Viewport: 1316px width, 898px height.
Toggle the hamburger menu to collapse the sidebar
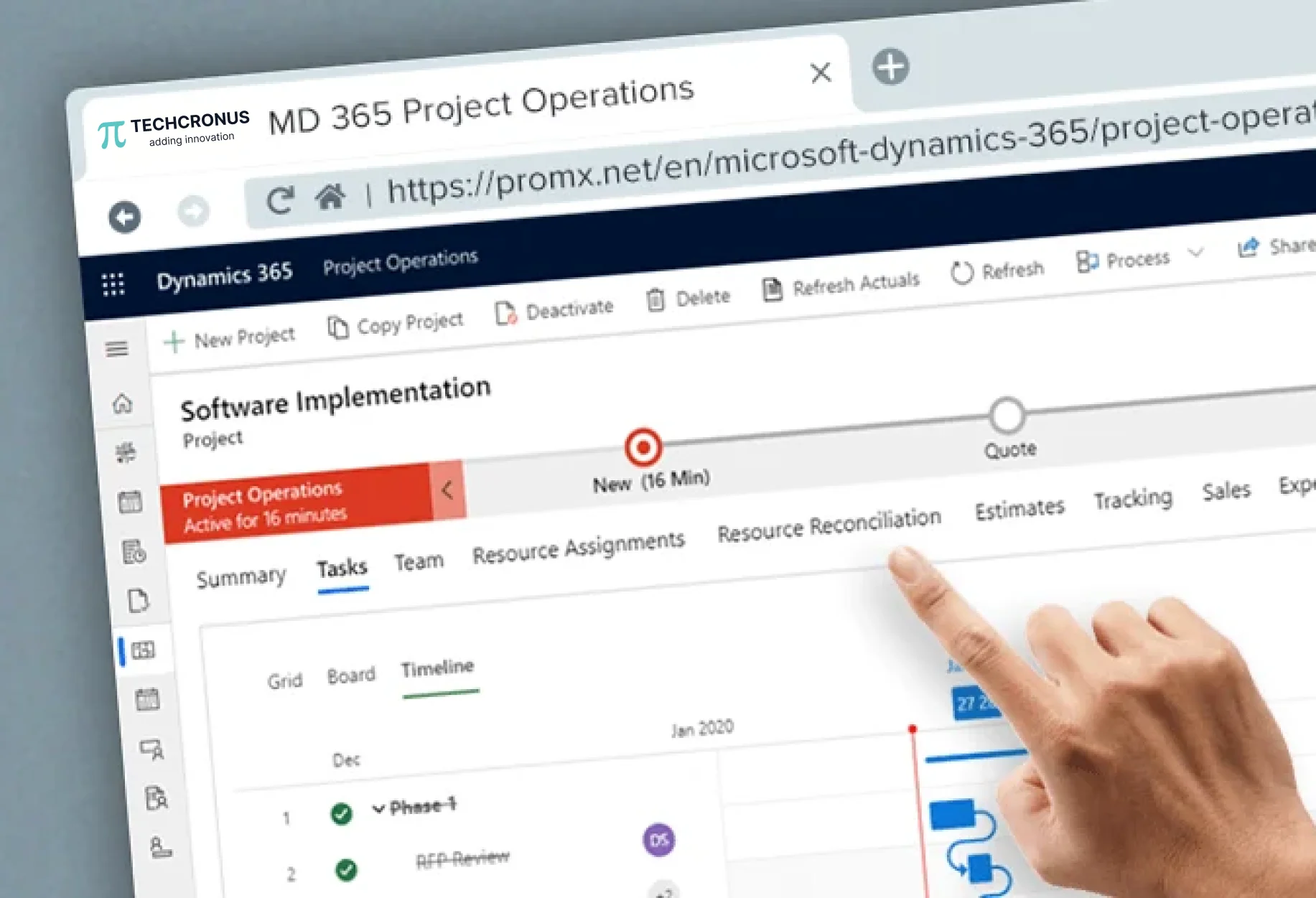(116, 350)
